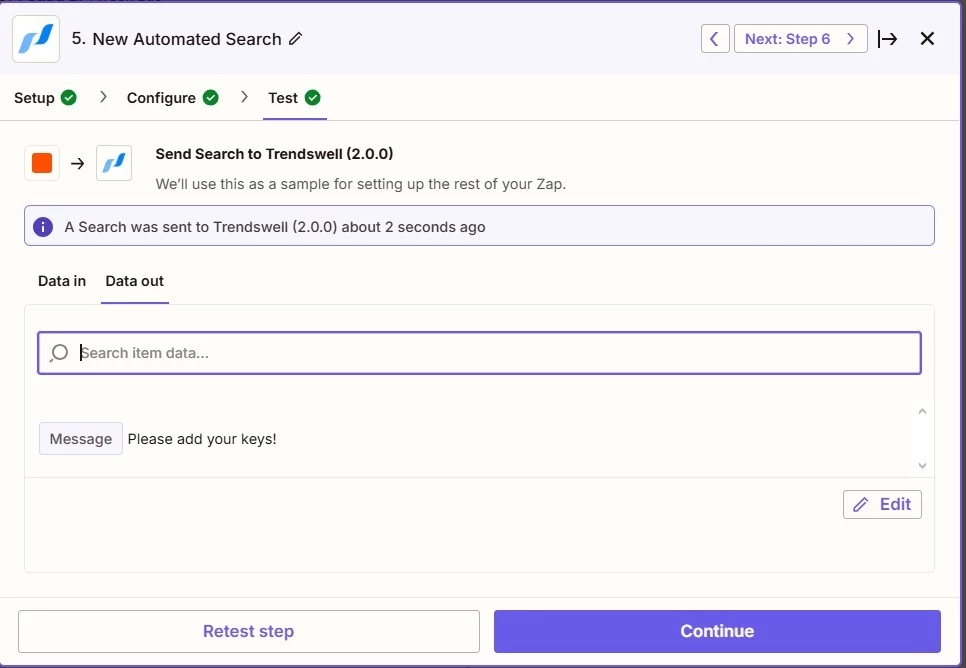Switch to the Data in tab
Viewport: 966px width, 668px height.
tap(62, 281)
